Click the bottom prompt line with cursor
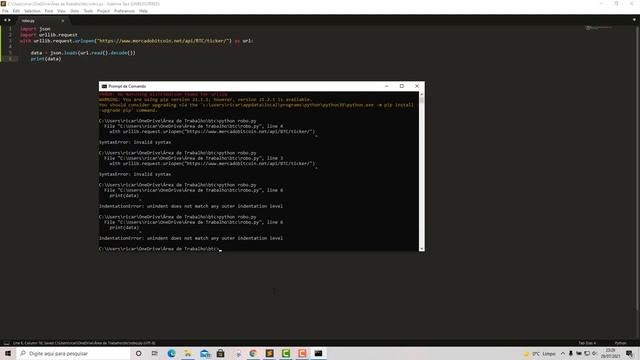The height and width of the screenshot is (360, 640). [x=160, y=249]
